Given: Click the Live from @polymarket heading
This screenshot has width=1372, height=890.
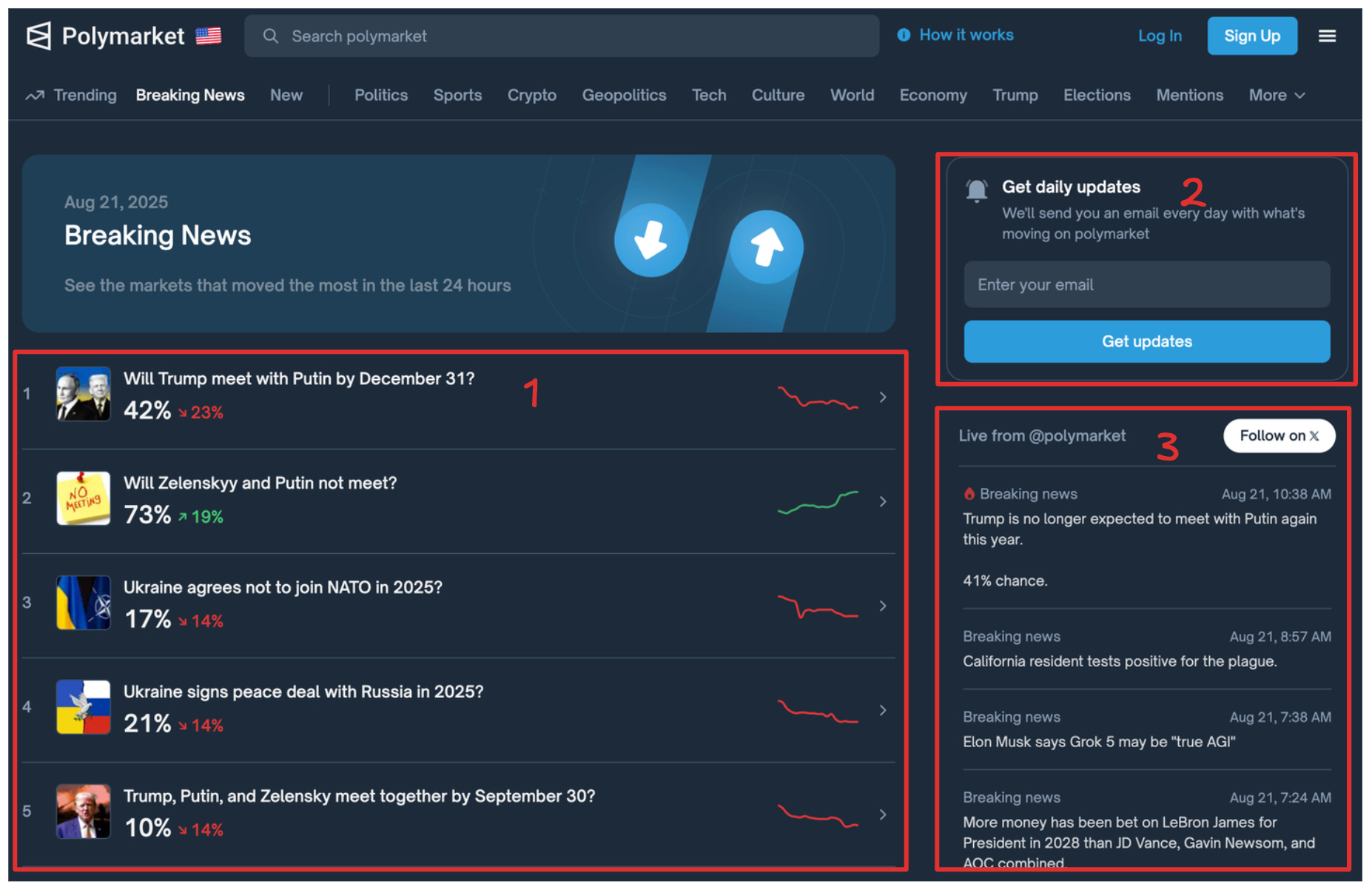Looking at the screenshot, I should [1042, 435].
